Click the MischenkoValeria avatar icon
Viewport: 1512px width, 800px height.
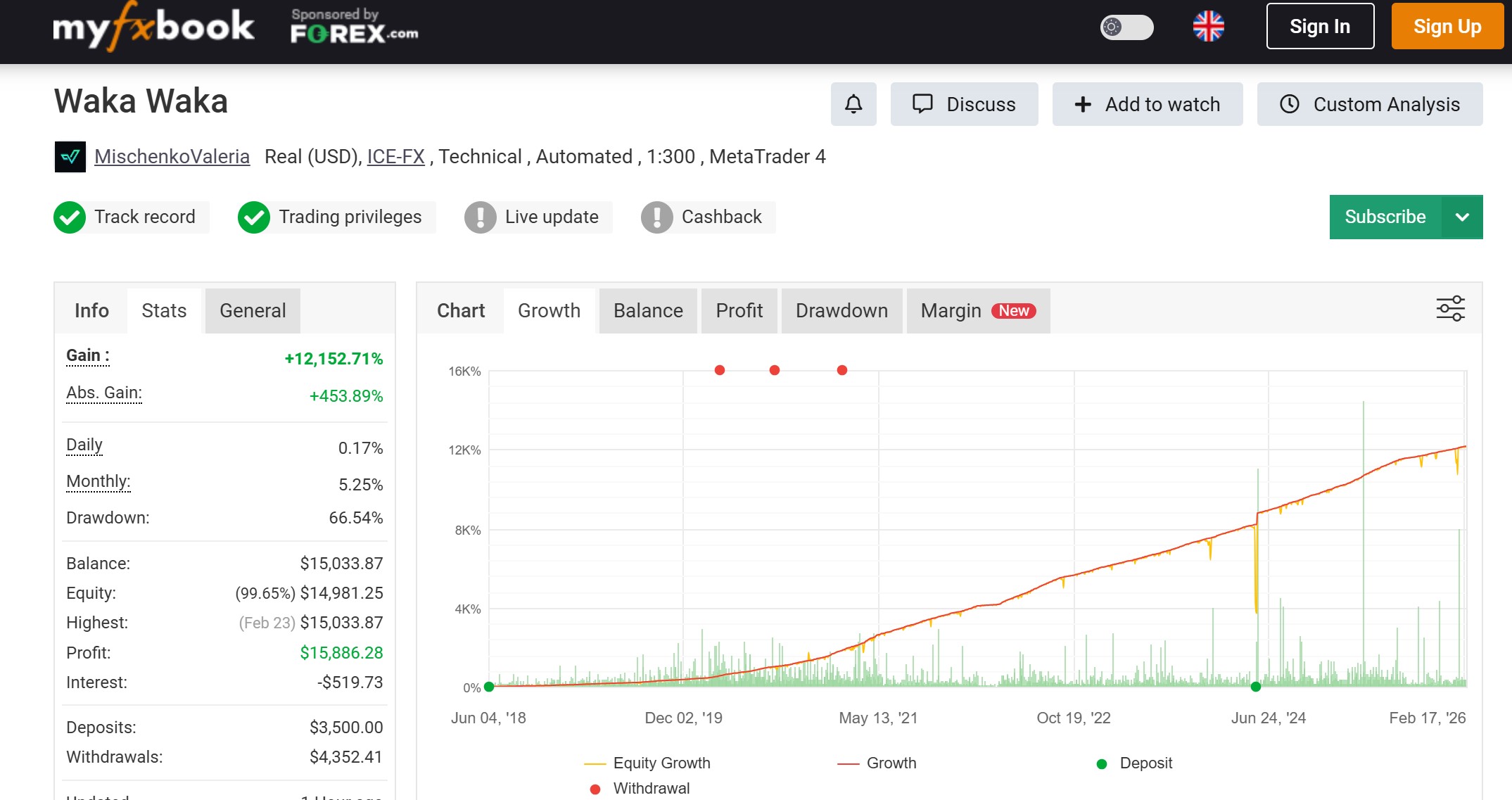point(70,156)
